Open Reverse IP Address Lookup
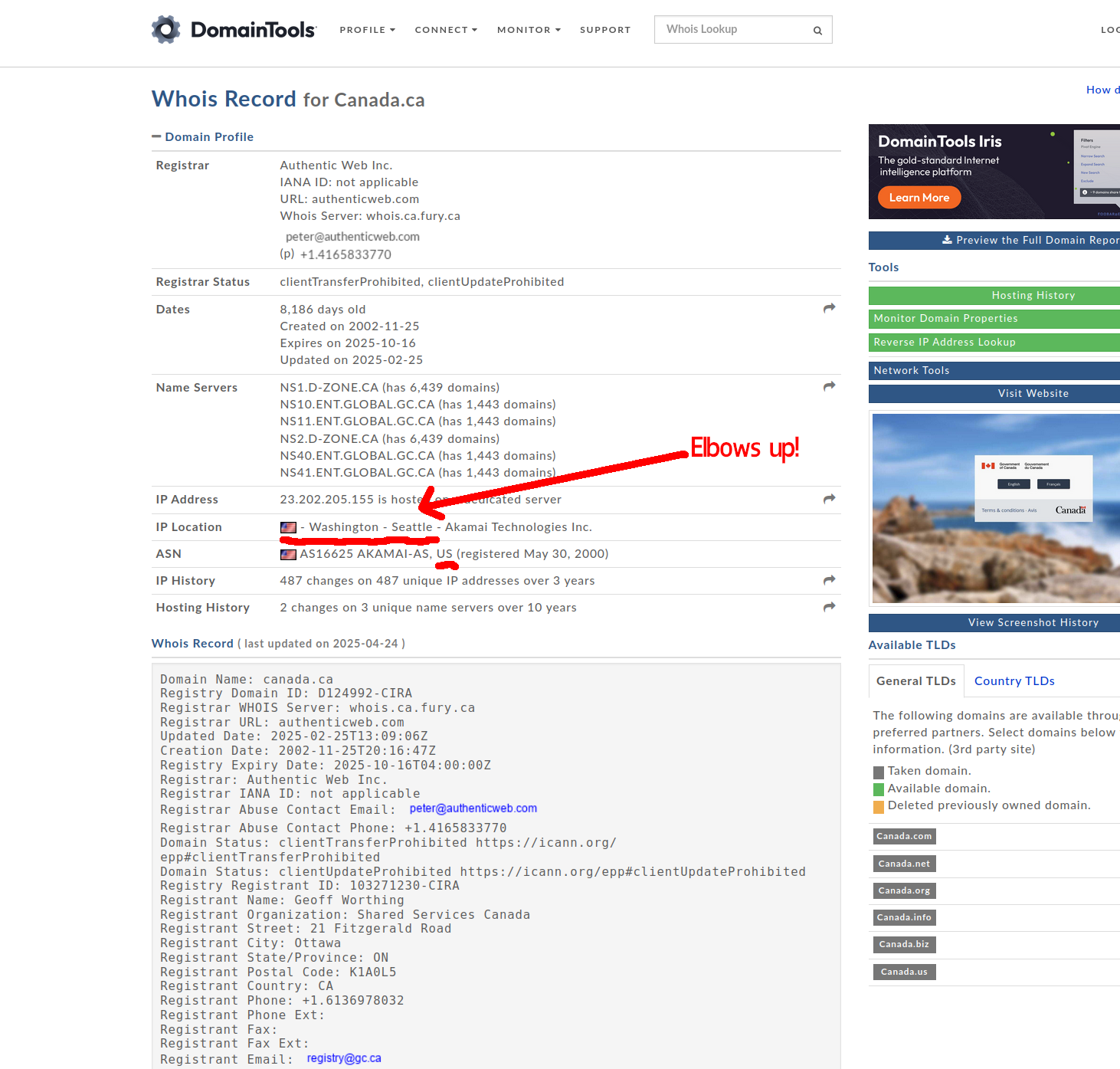Viewport: 1120px width, 1069px height. click(994, 343)
